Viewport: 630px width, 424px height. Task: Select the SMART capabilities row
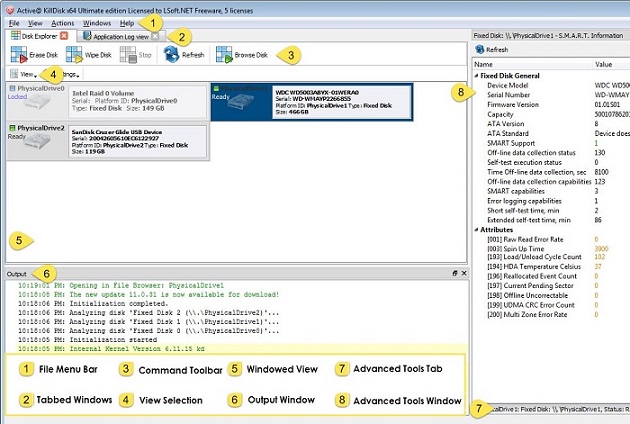point(551,191)
